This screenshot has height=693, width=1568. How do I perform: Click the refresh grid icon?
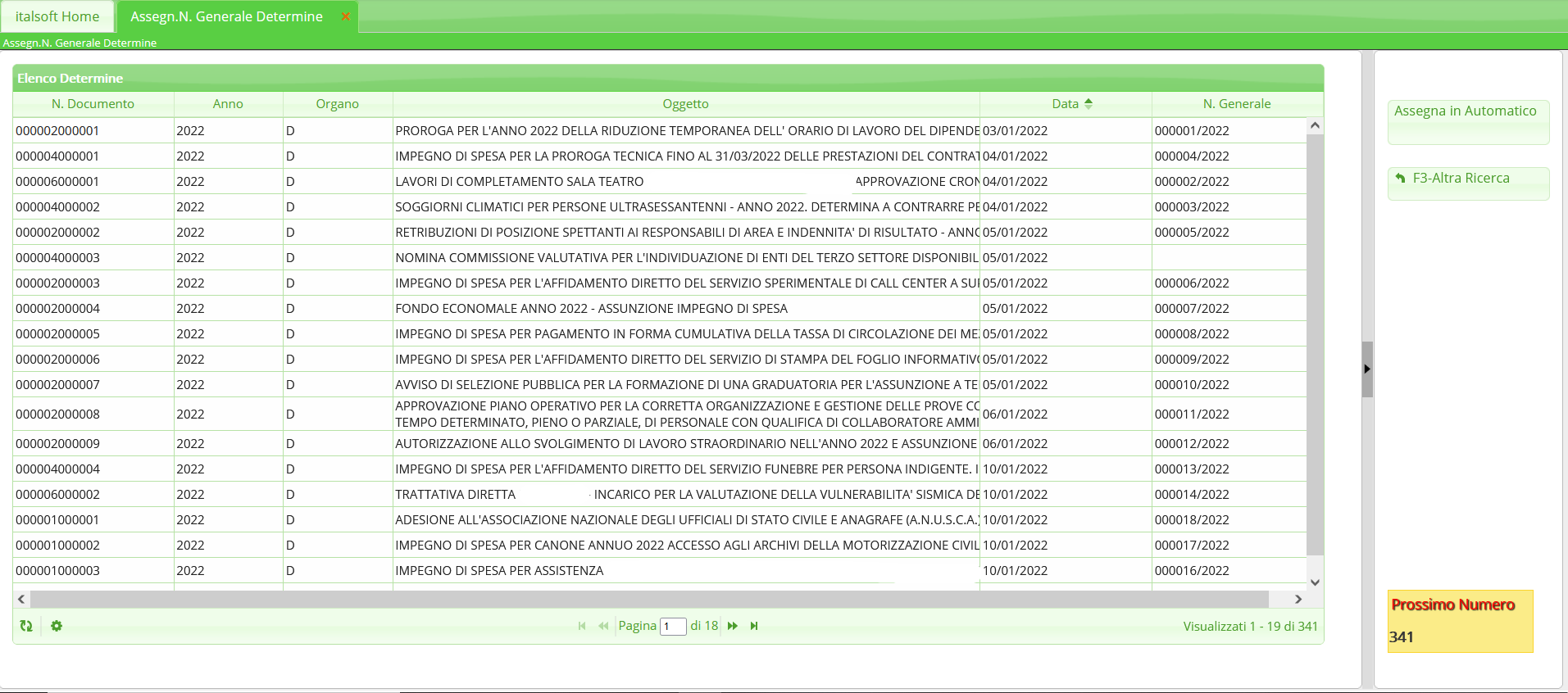coord(26,626)
